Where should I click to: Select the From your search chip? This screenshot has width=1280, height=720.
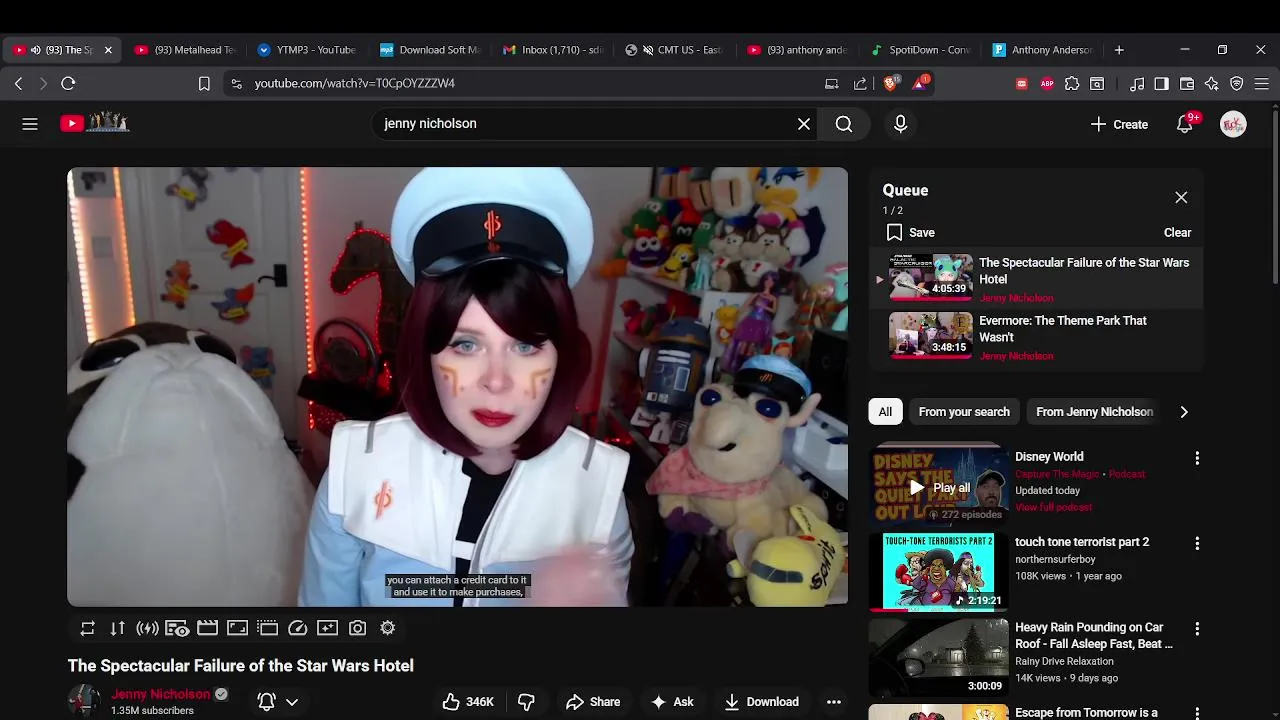(x=964, y=412)
